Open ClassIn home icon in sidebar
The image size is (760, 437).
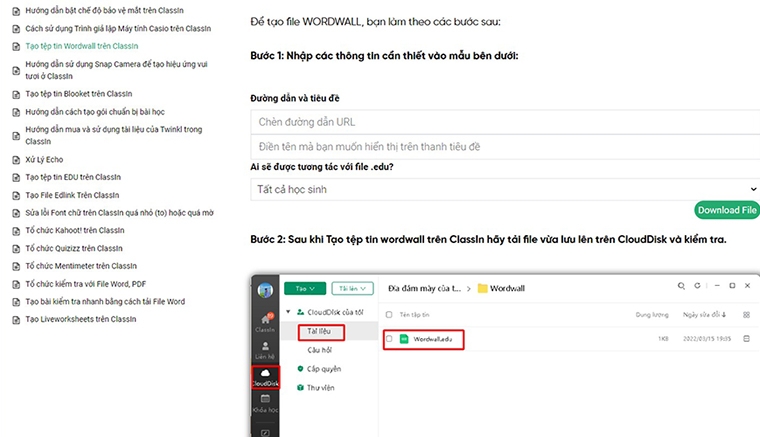click(265, 322)
